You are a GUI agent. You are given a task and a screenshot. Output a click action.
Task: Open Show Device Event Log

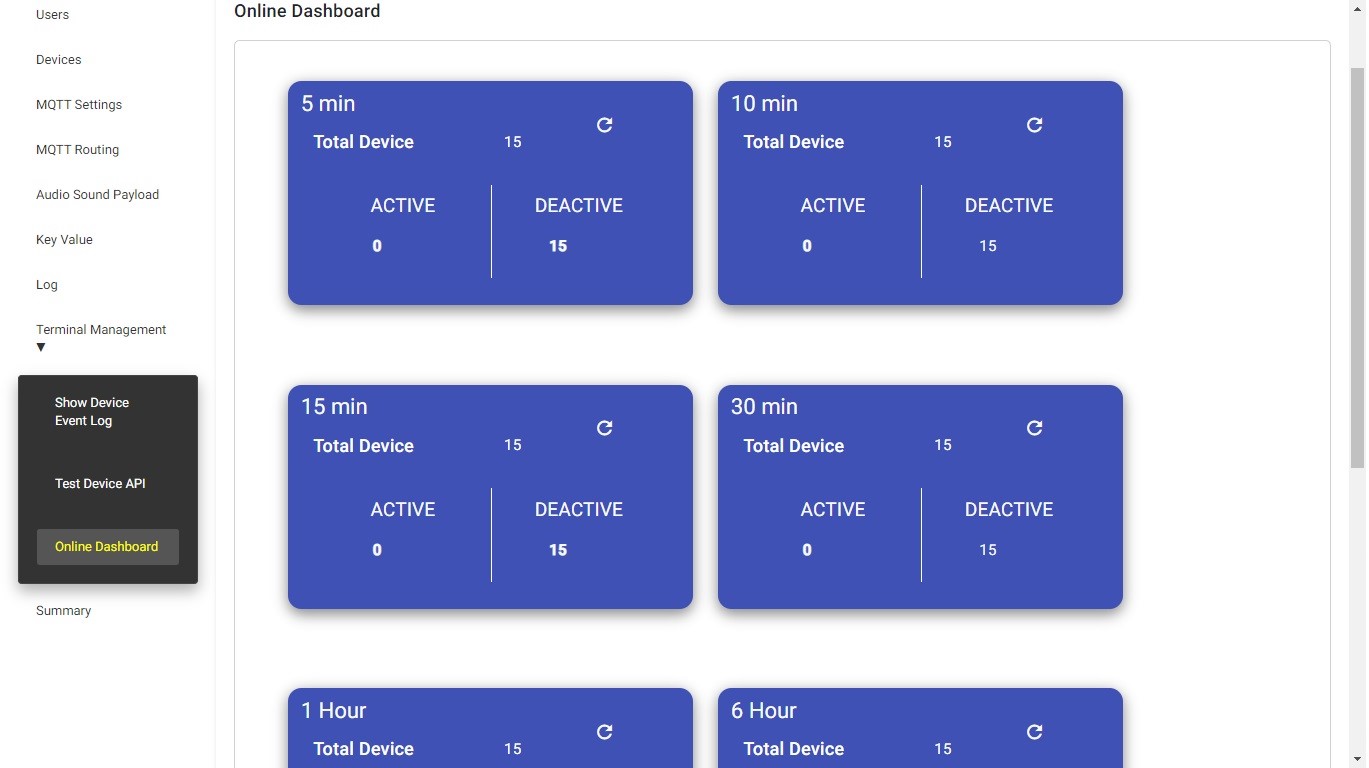[x=92, y=412]
